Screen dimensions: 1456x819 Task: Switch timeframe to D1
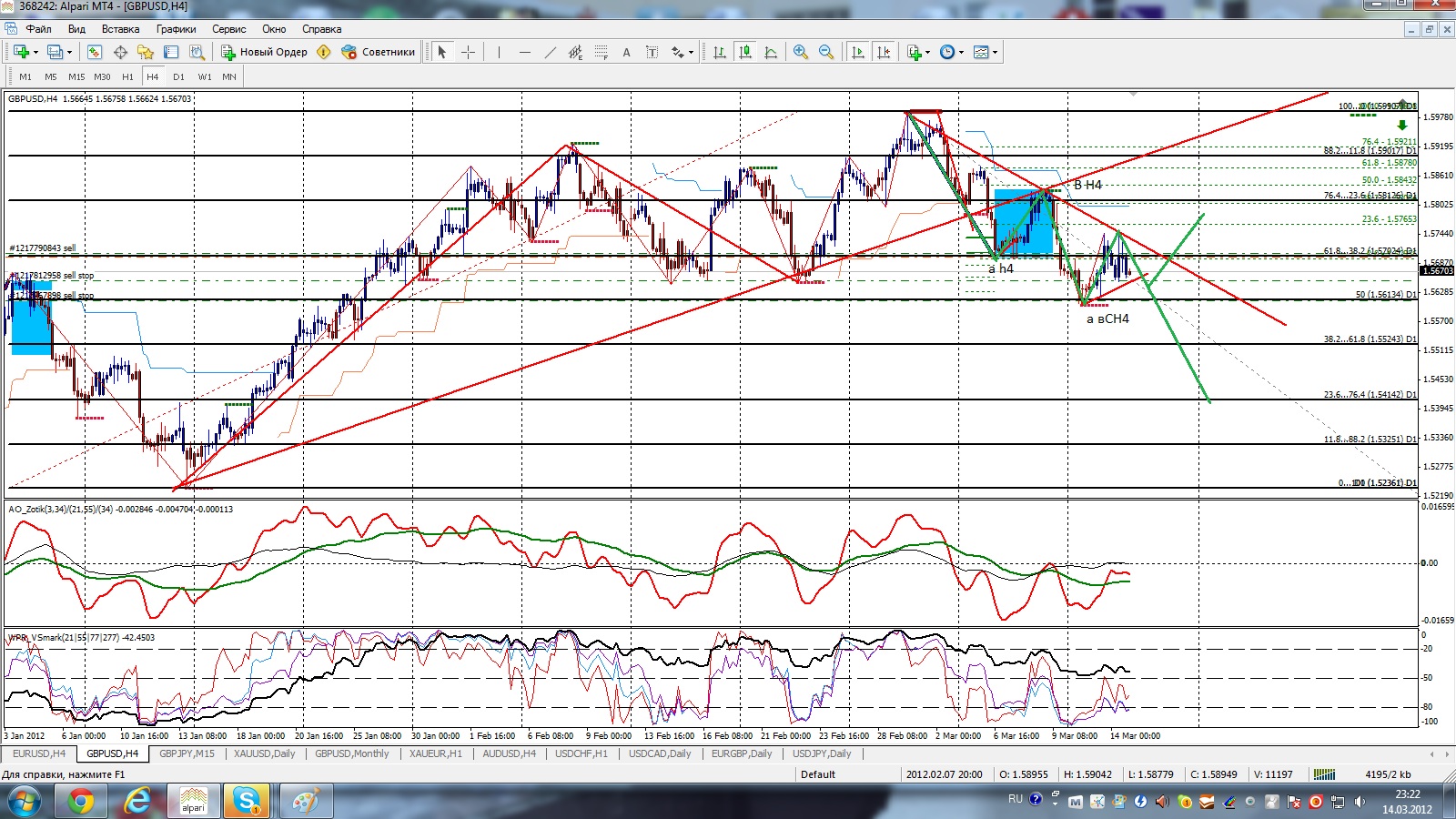coord(178,76)
